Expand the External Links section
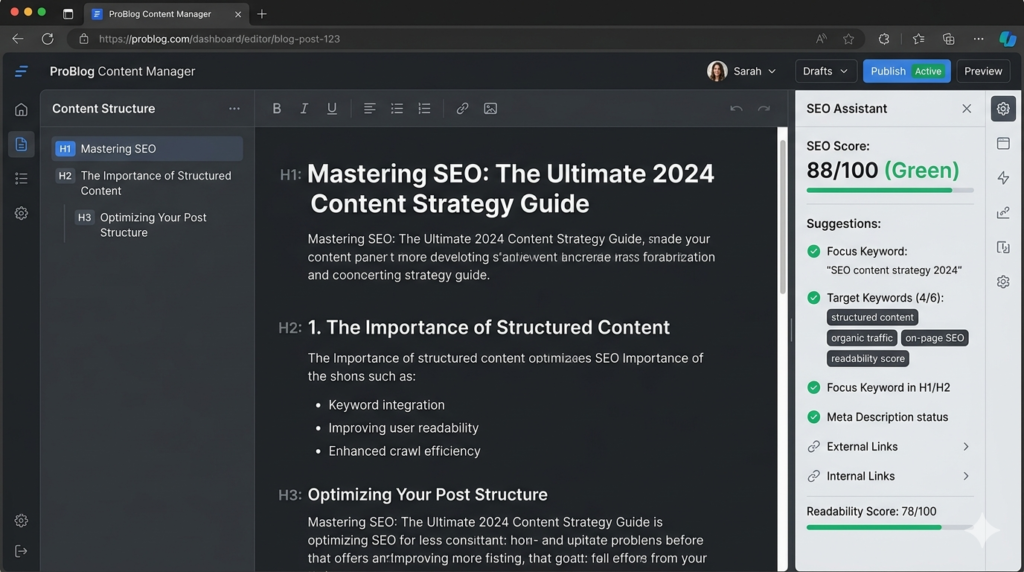Image resolution: width=1024 pixels, height=572 pixels. 888,447
